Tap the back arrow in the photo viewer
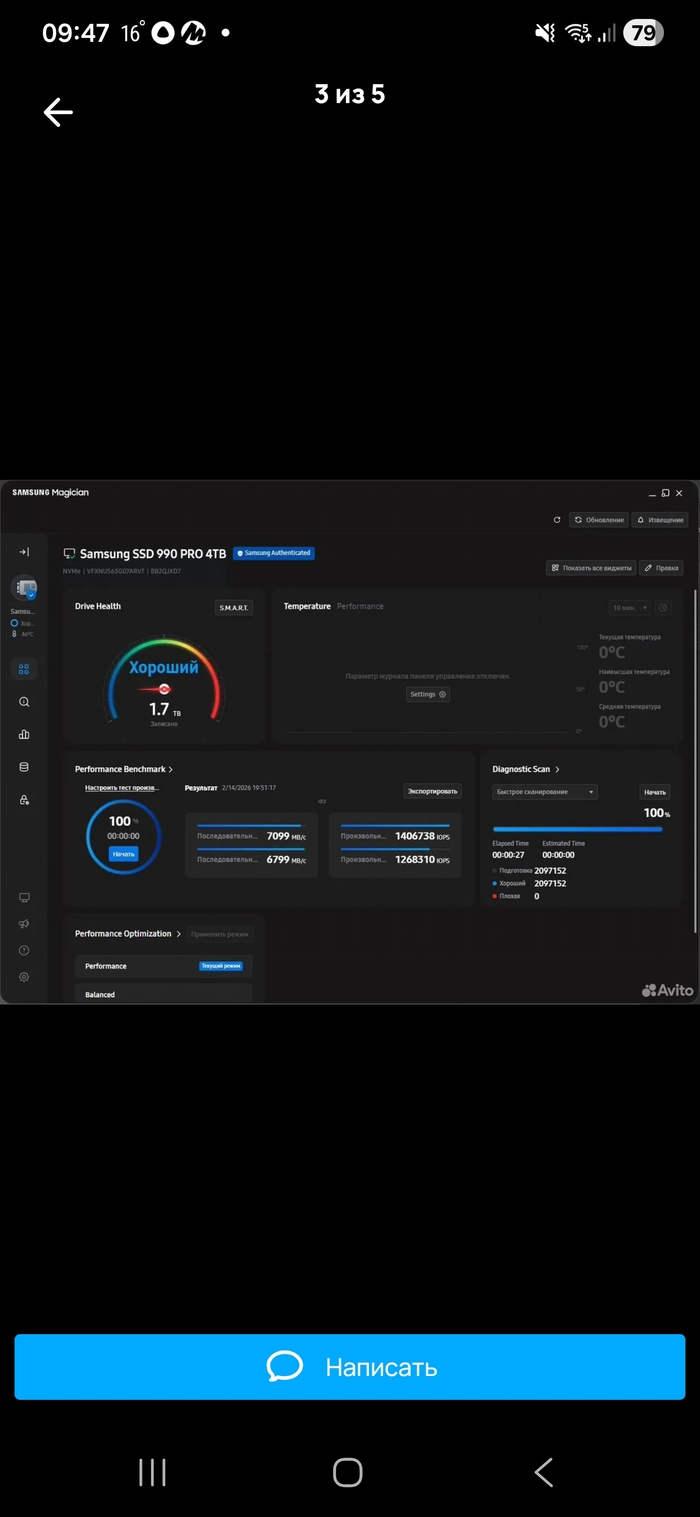This screenshot has height=1517, width=700. pos(58,112)
